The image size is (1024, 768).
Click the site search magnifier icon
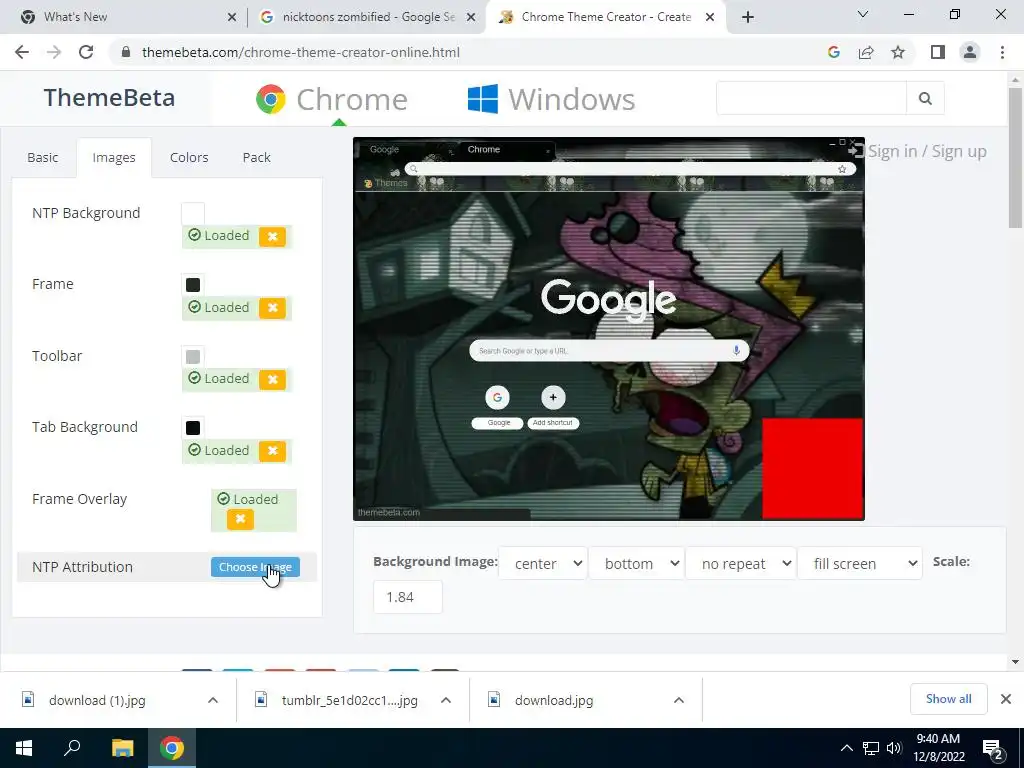(925, 99)
